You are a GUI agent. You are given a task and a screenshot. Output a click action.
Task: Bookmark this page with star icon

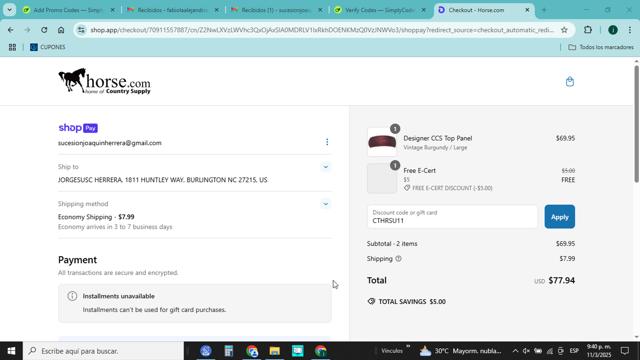pos(564,30)
